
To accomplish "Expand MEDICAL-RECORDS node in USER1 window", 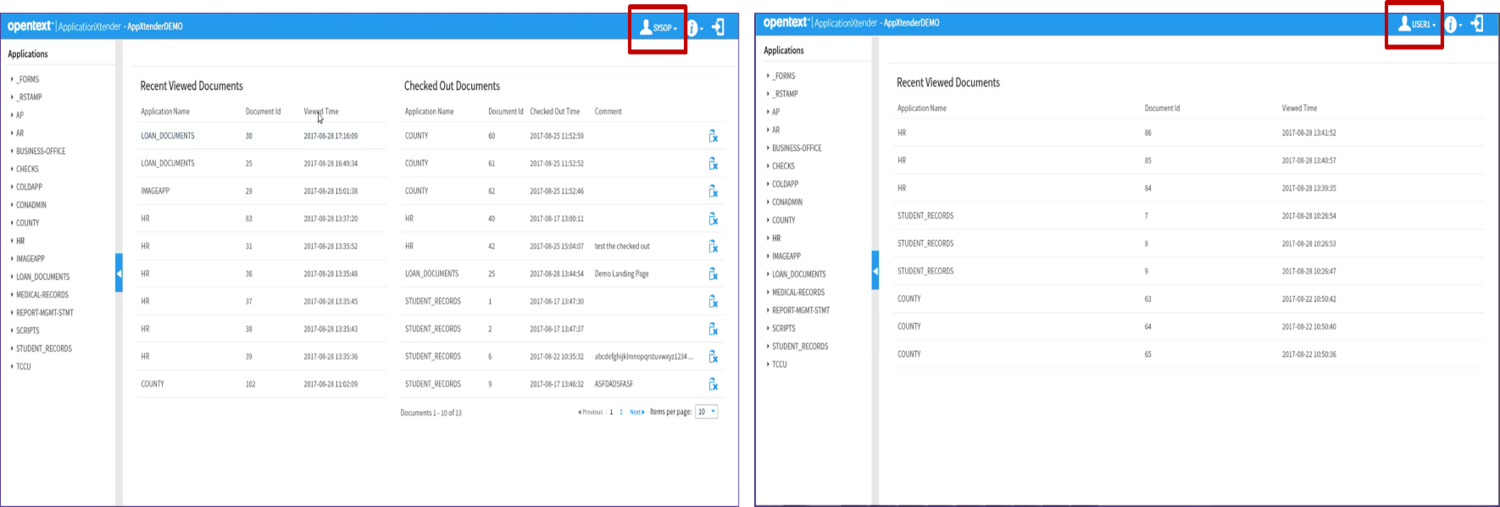I will 768,292.
